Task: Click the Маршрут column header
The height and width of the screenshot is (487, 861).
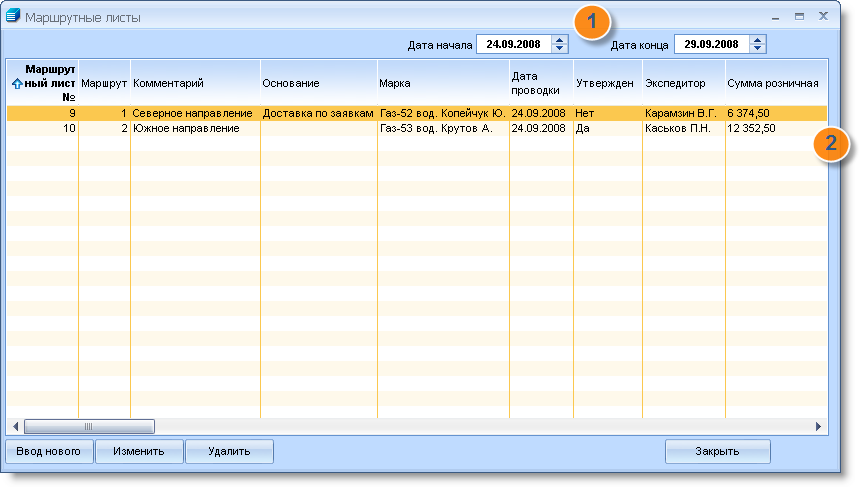Action: [104, 83]
